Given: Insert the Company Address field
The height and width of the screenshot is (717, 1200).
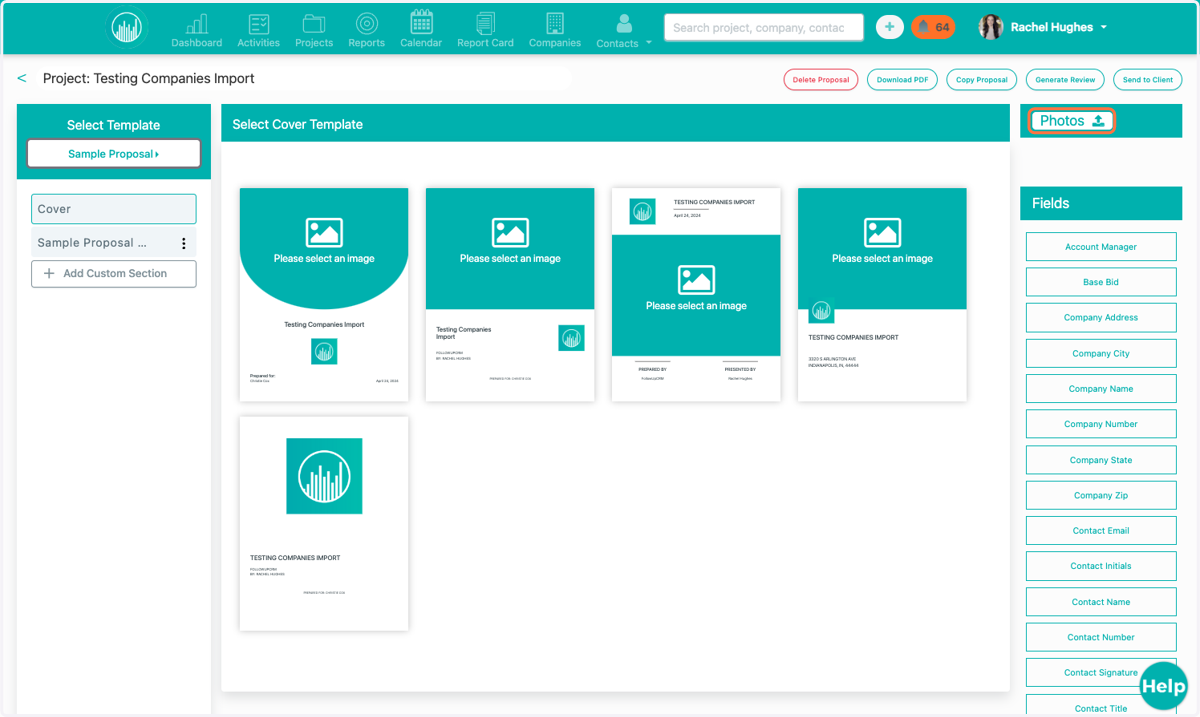Looking at the screenshot, I should click(1101, 318).
